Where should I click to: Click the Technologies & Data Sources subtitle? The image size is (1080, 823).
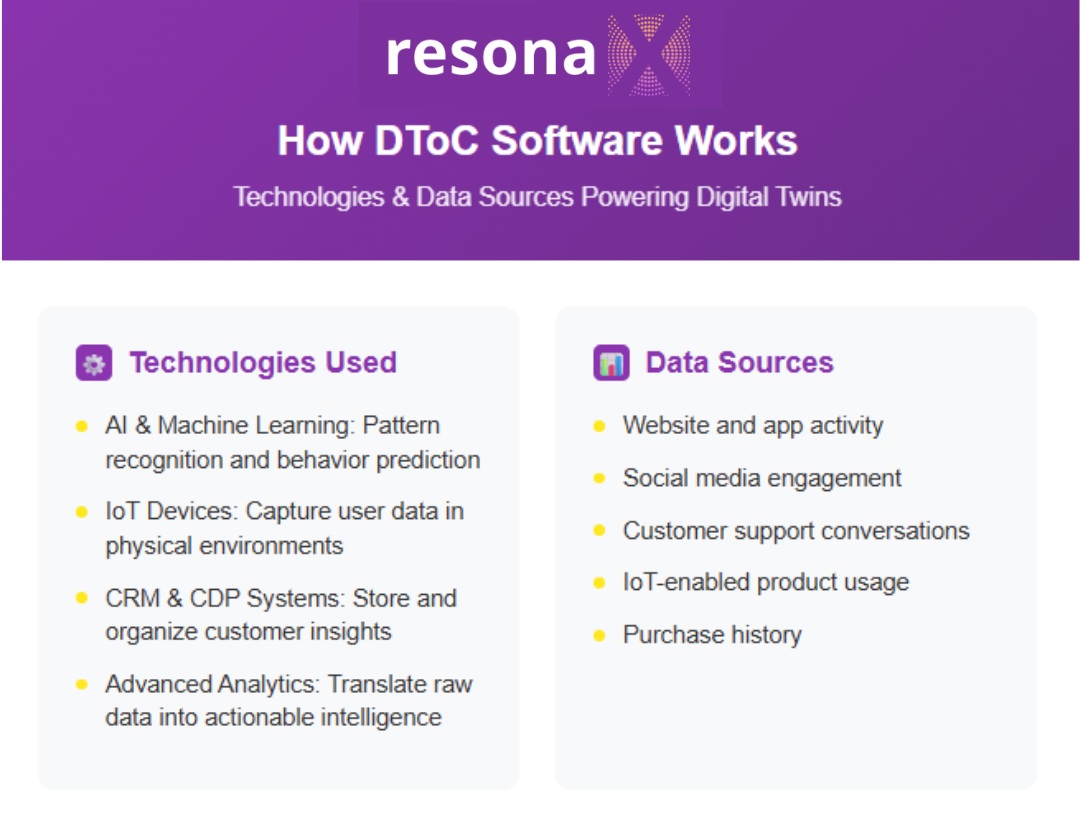click(537, 197)
